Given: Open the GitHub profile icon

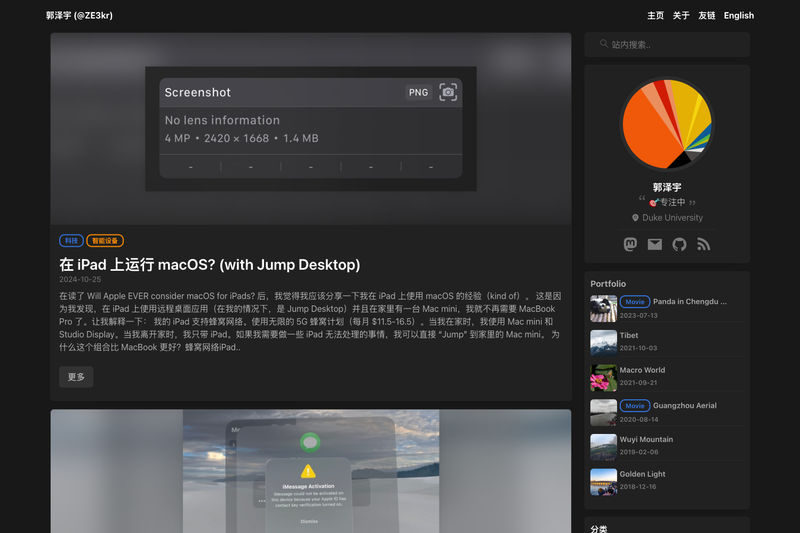Looking at the screenshot, I should click(x=679, y=244).
